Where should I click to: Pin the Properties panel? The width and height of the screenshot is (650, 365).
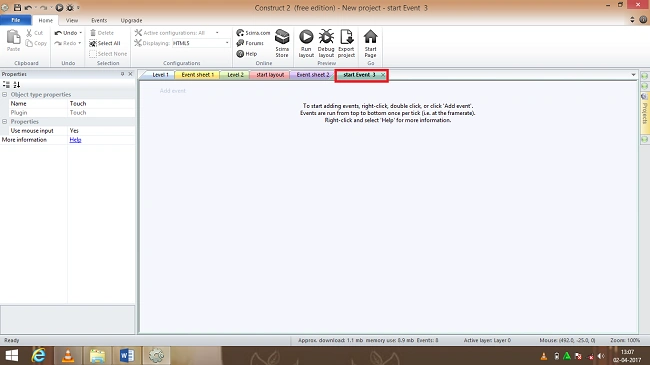point(122,74)
